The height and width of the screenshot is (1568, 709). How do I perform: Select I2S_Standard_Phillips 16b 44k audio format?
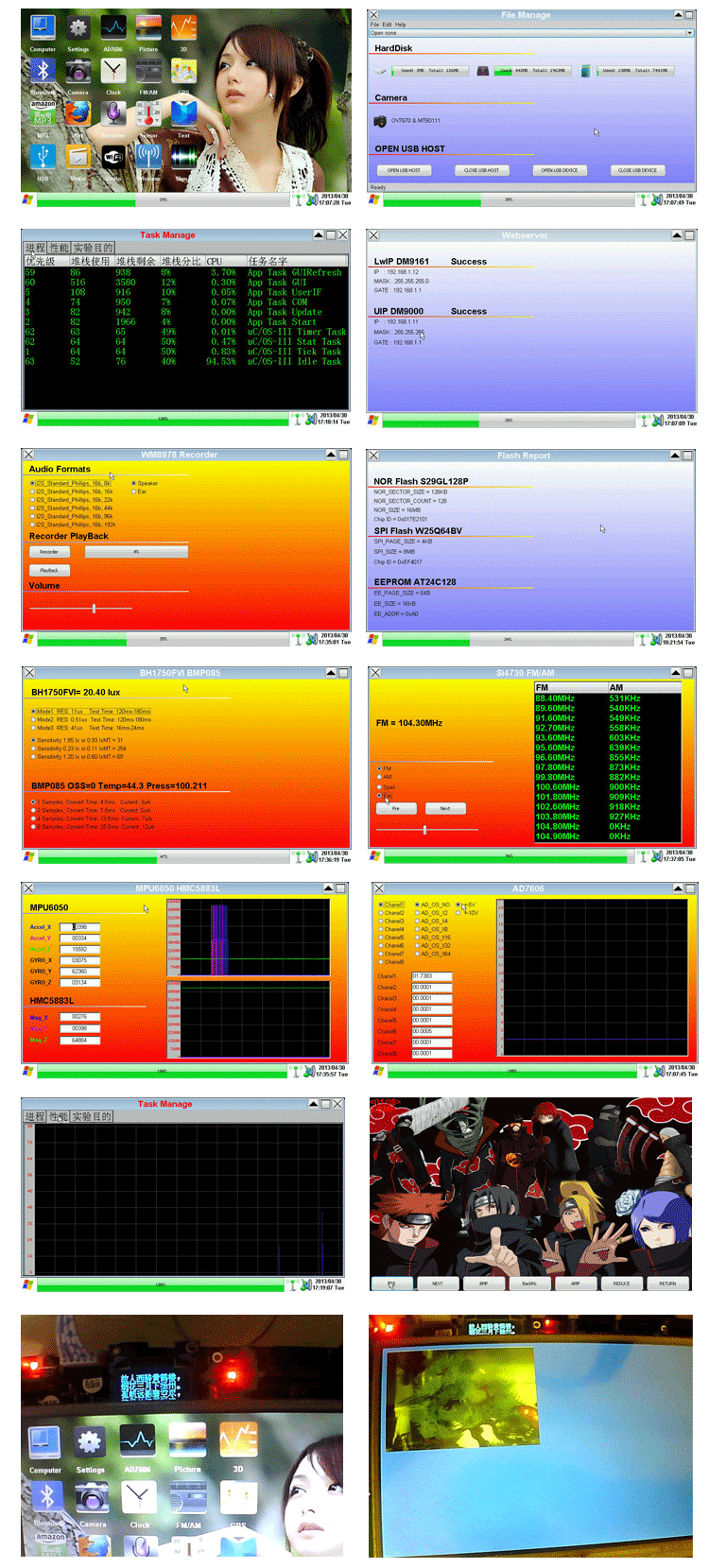(x=72, y=508)
